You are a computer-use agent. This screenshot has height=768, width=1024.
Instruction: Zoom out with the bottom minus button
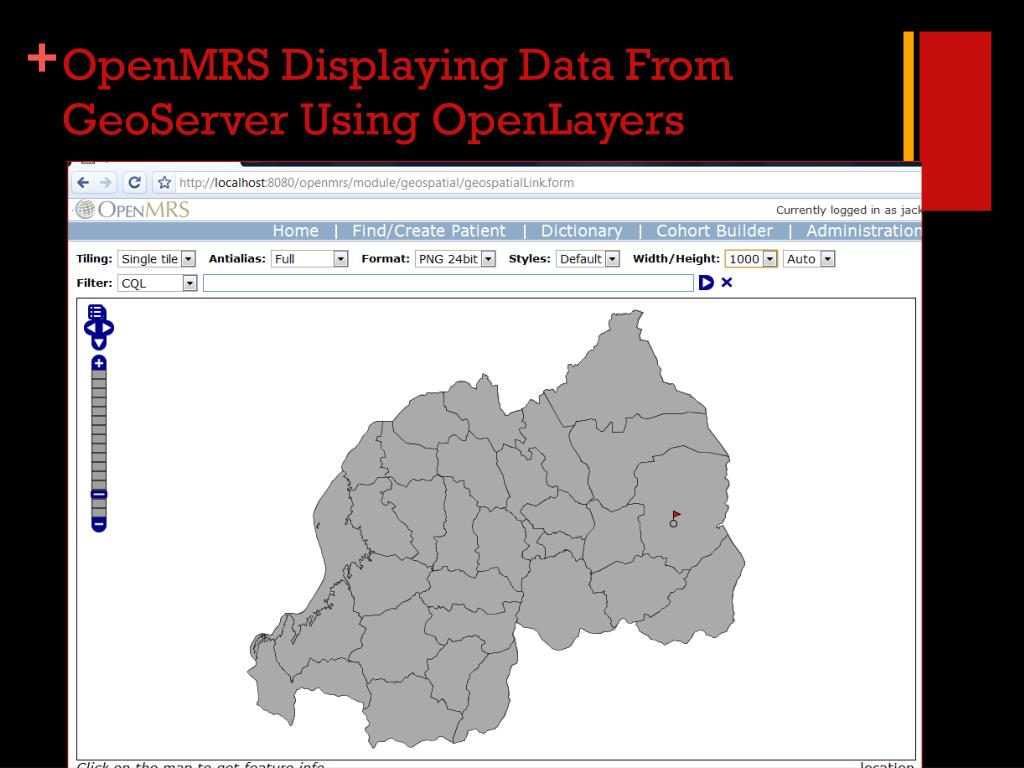[99, 524]
